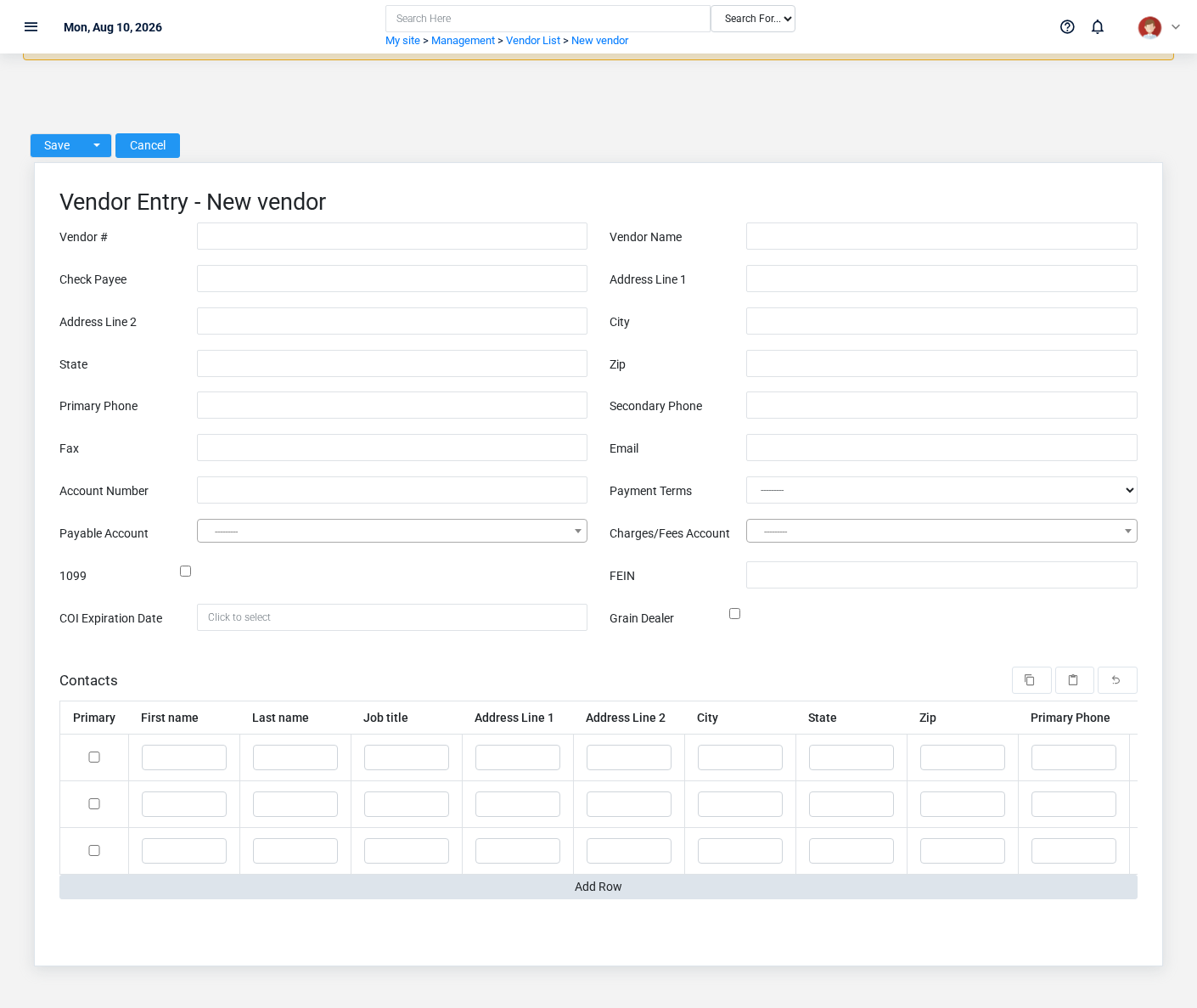Open the Payable Account combo box
The height and width of the screenshot is (1008, 1197).
tap(392, 531)
